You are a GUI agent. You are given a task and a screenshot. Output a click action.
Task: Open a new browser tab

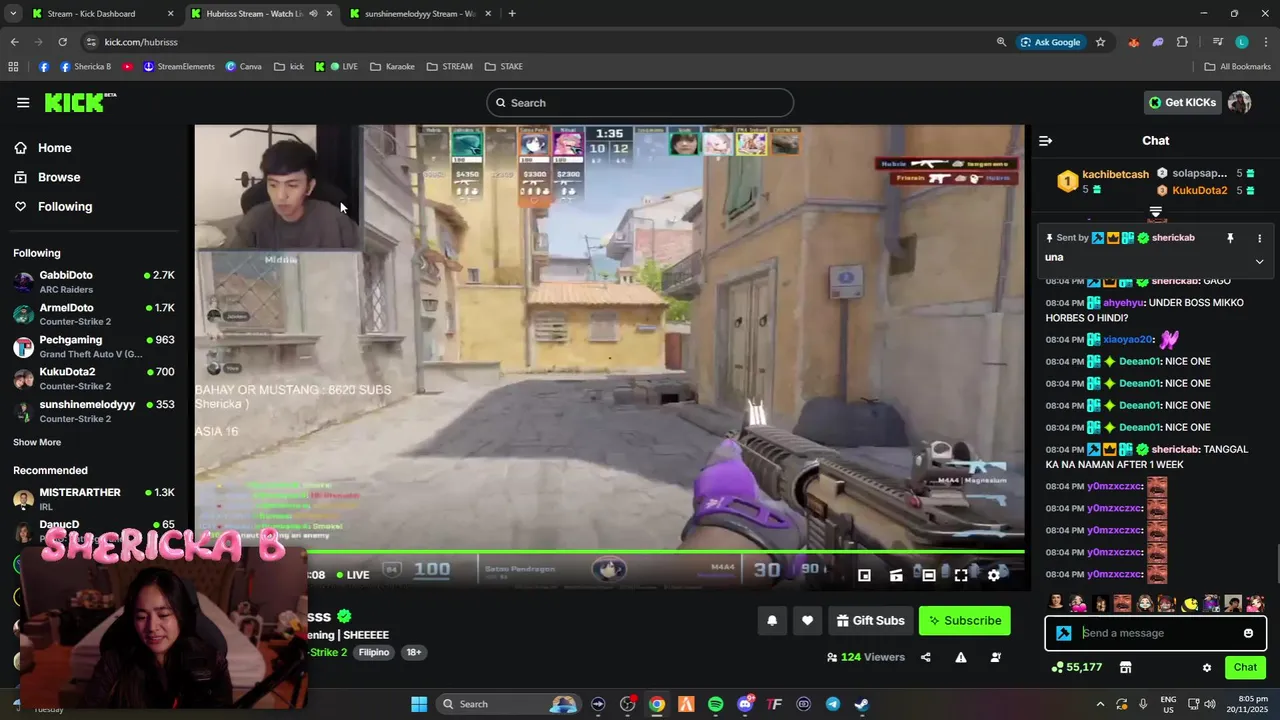click(x=512, y=14)
